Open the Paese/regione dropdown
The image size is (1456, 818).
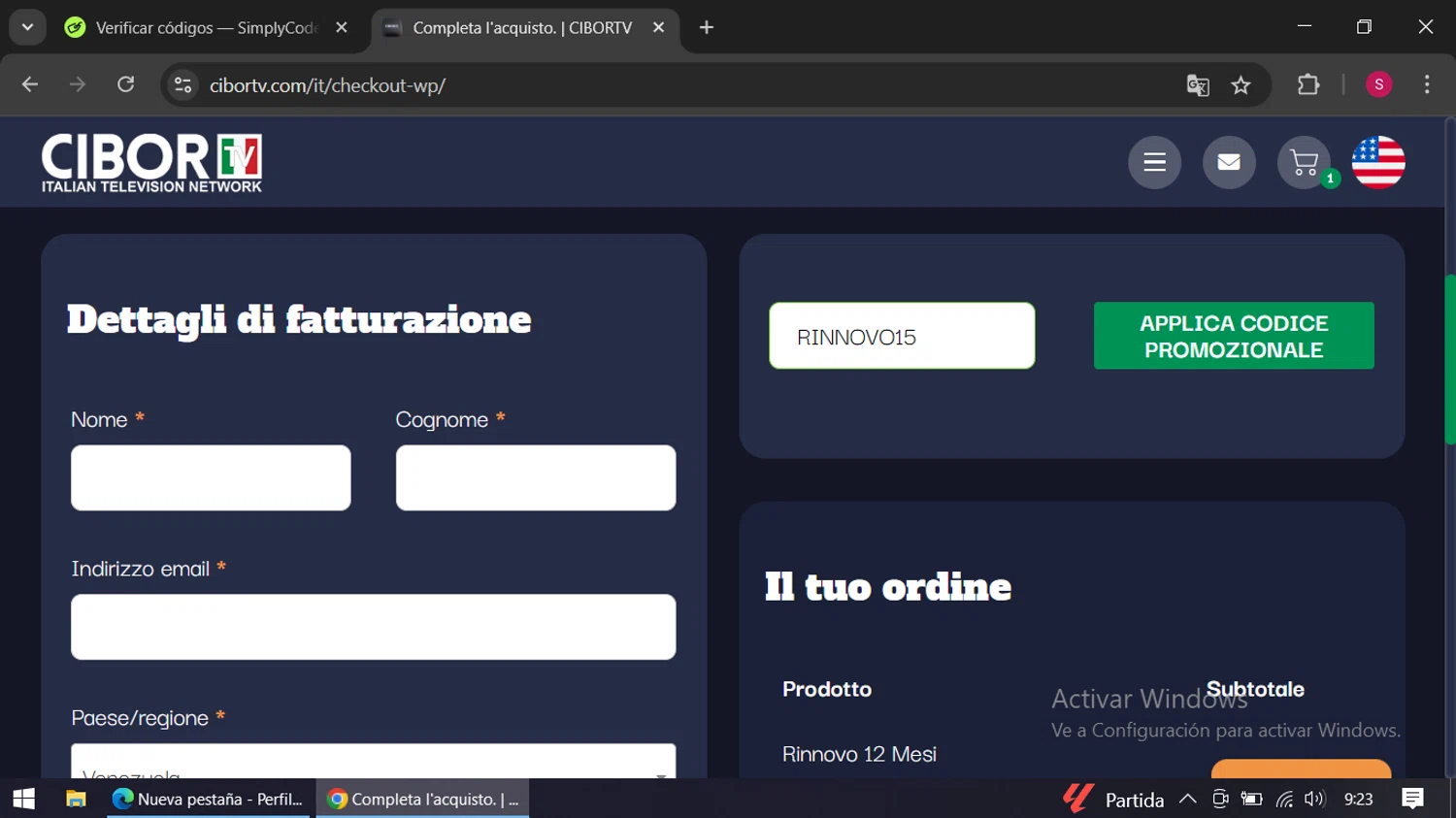[x=374, y=762]
